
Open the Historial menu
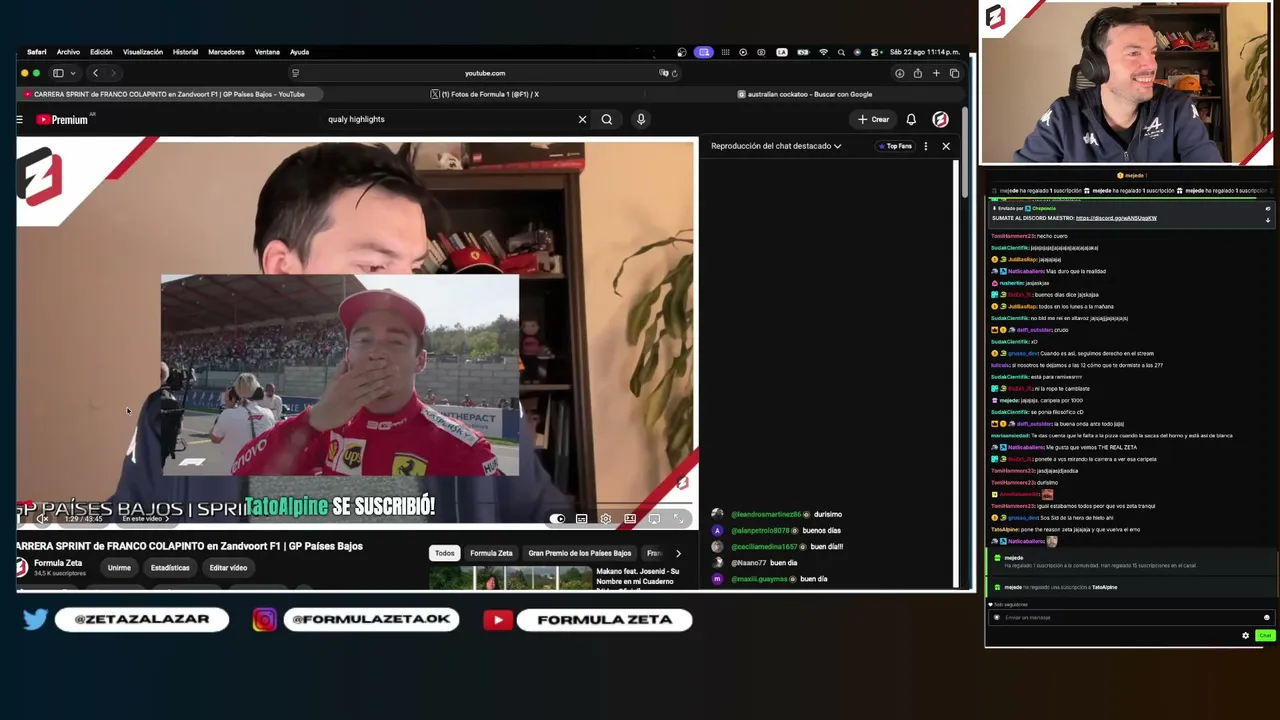click(x=185, y=52)
